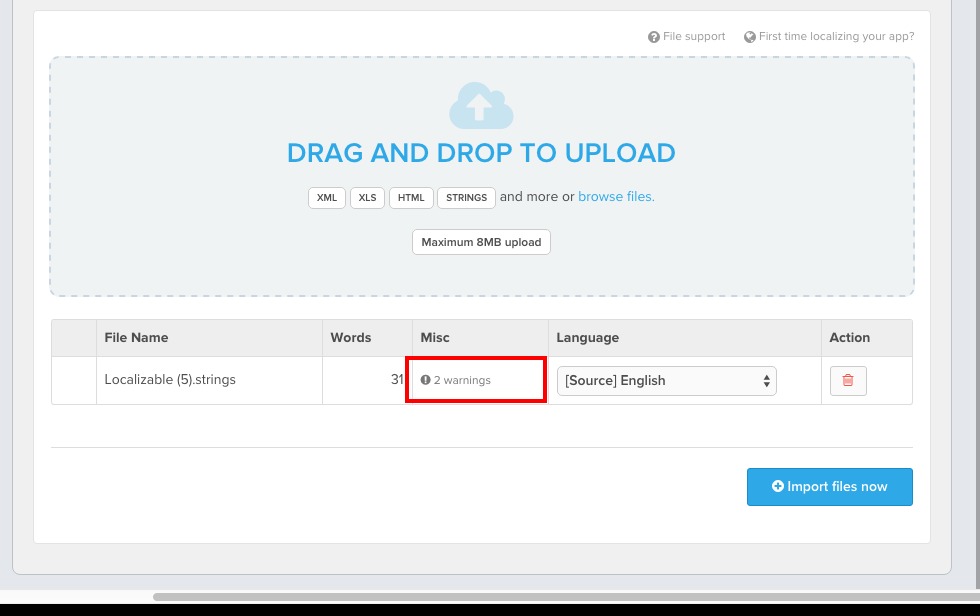Delete Localizable (5).strings with the trash icon
Image resolution: width=980 pixels, height=616 pixels.
[848, 380]
